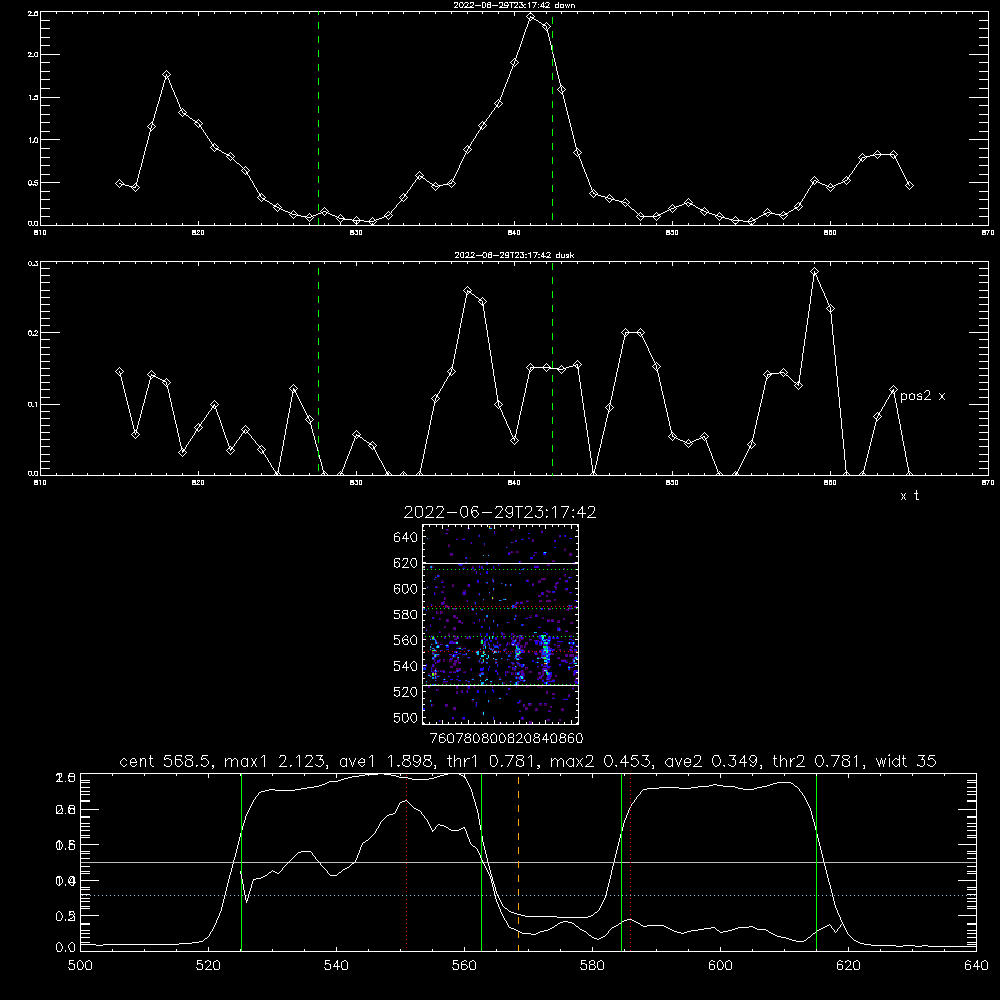Click the dawn plot title text

[x=514, y=5]
